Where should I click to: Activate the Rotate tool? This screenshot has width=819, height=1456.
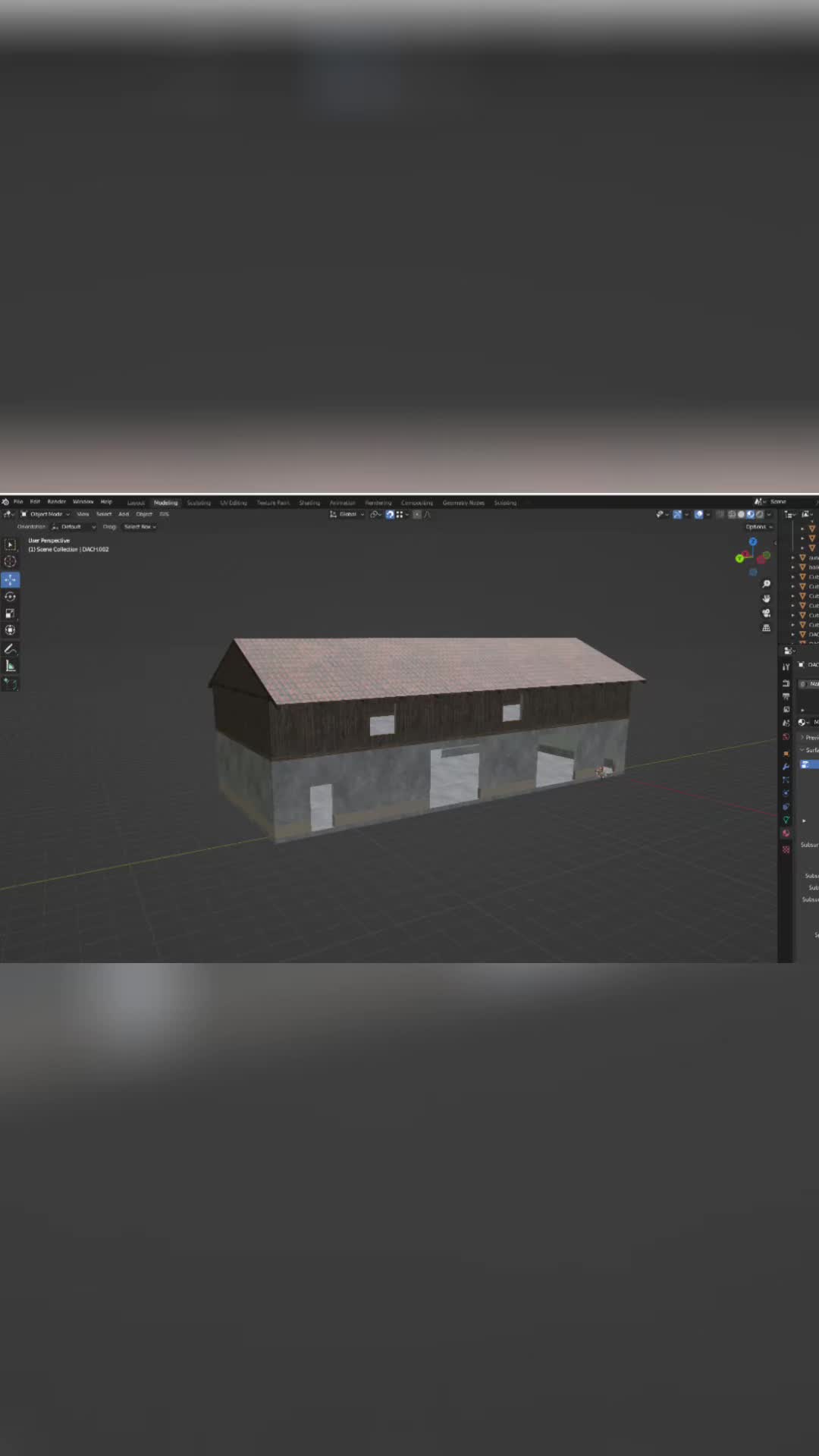pos(10,596)
